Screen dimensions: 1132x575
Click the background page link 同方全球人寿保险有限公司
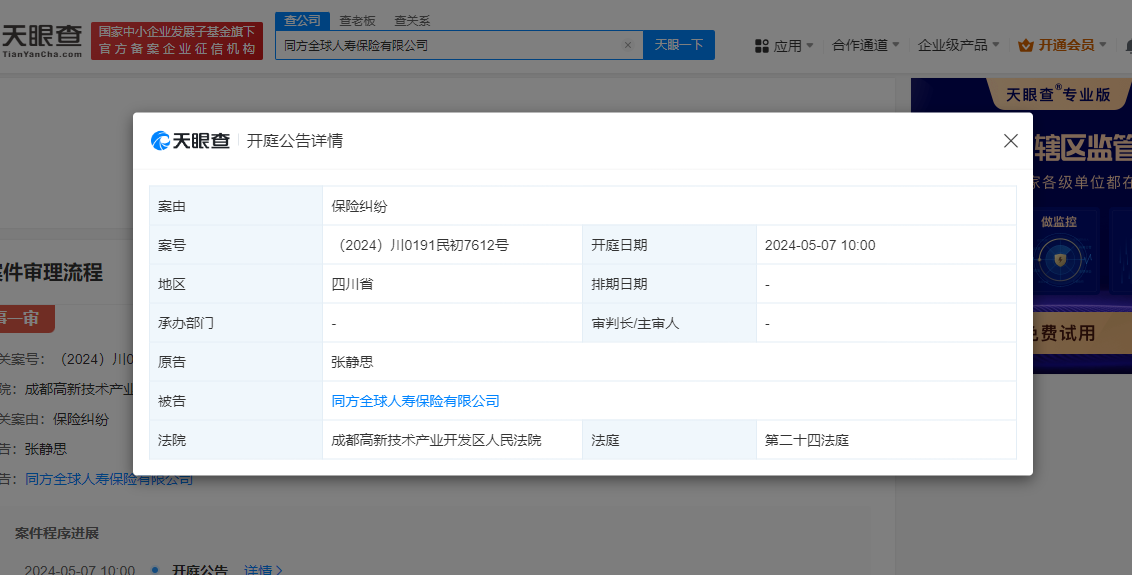pos(109,478)
